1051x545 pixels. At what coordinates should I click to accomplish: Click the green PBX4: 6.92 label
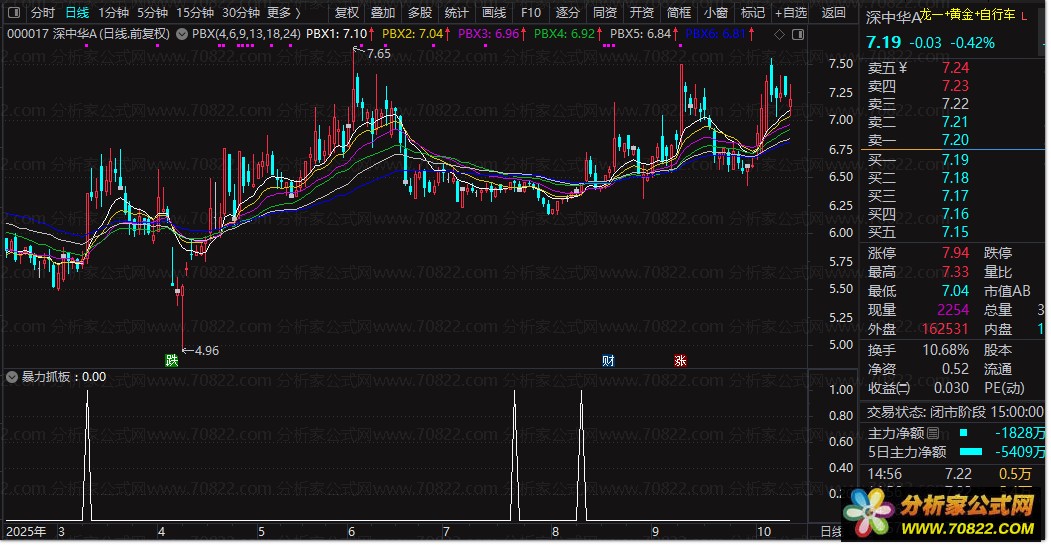(564, 34)
